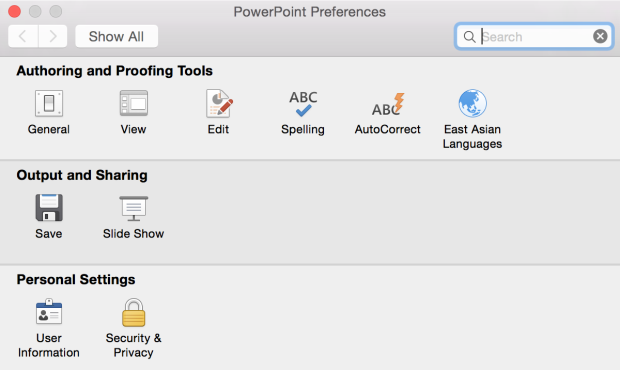Open the View preferences icon

(x=134, y=104)
